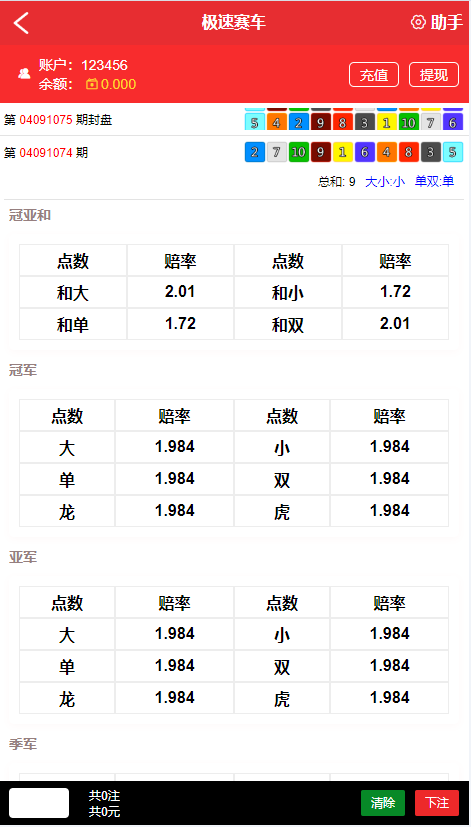Click the 1.72 odds beside 和小
The width and height of the screenshot is (471, 827).
[396, 292]
